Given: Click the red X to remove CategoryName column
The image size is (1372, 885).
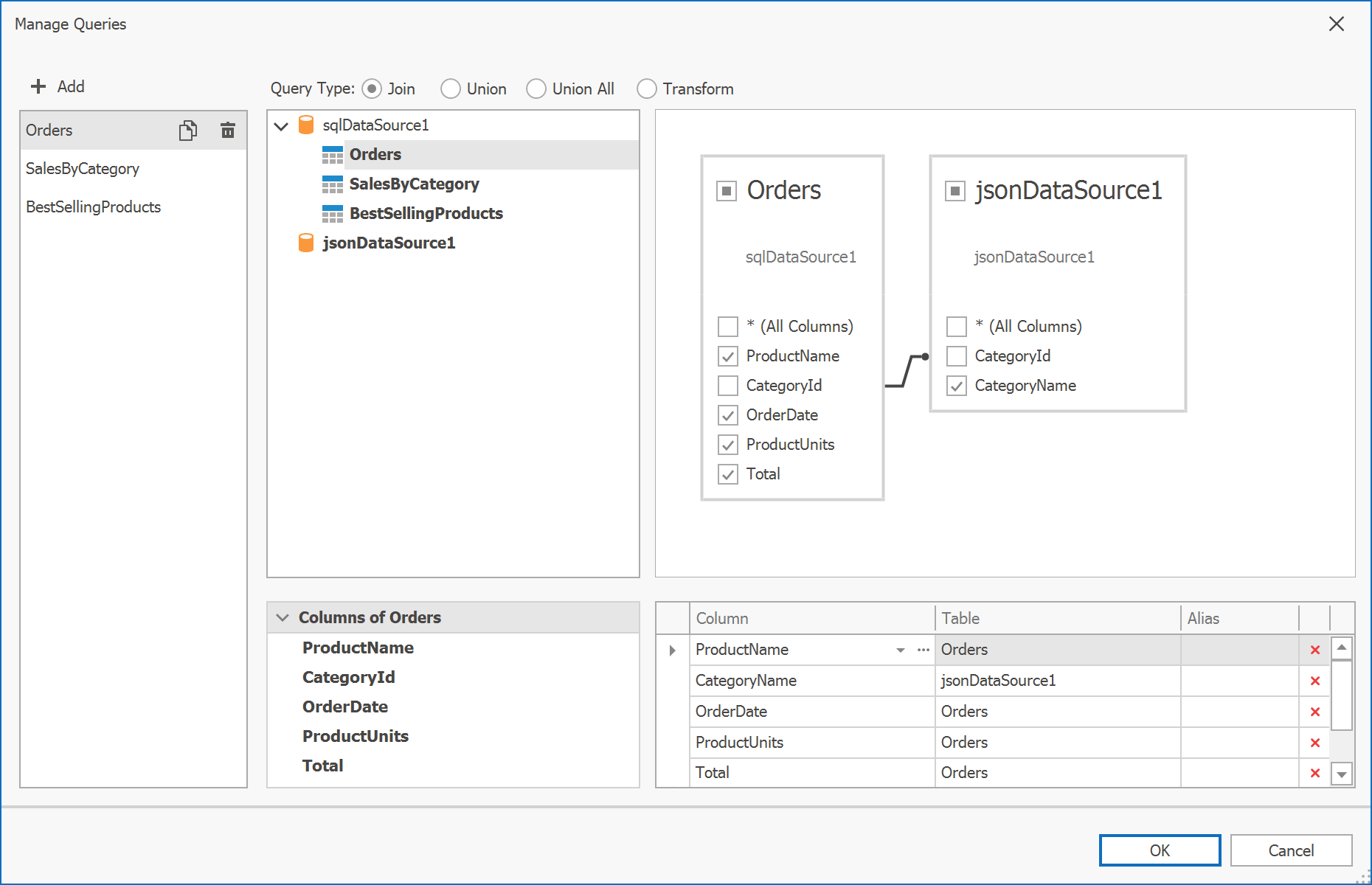Looking at the screenshot, I should point(1315,680).
